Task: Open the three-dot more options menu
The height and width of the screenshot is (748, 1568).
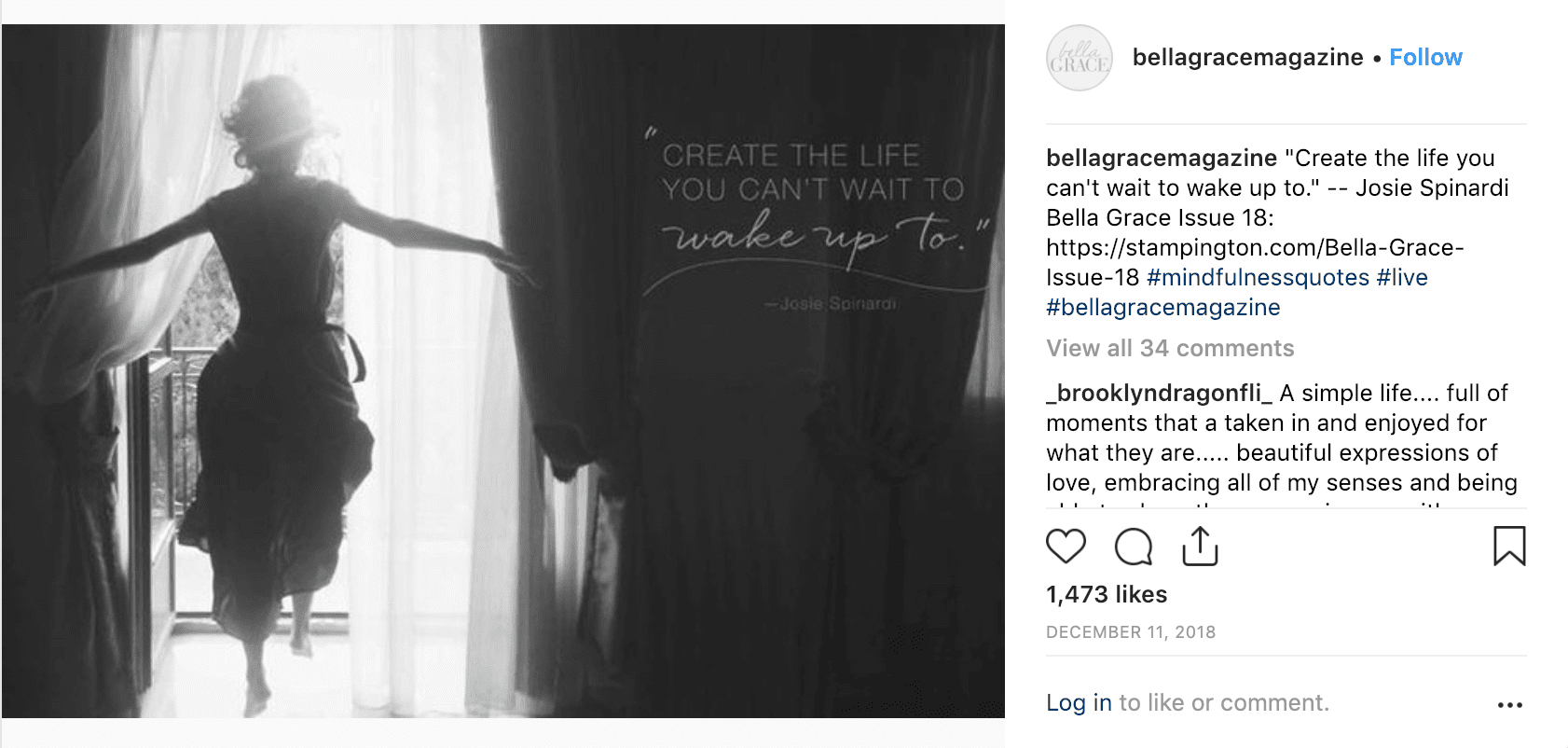Action: (x=1509, y=705)
